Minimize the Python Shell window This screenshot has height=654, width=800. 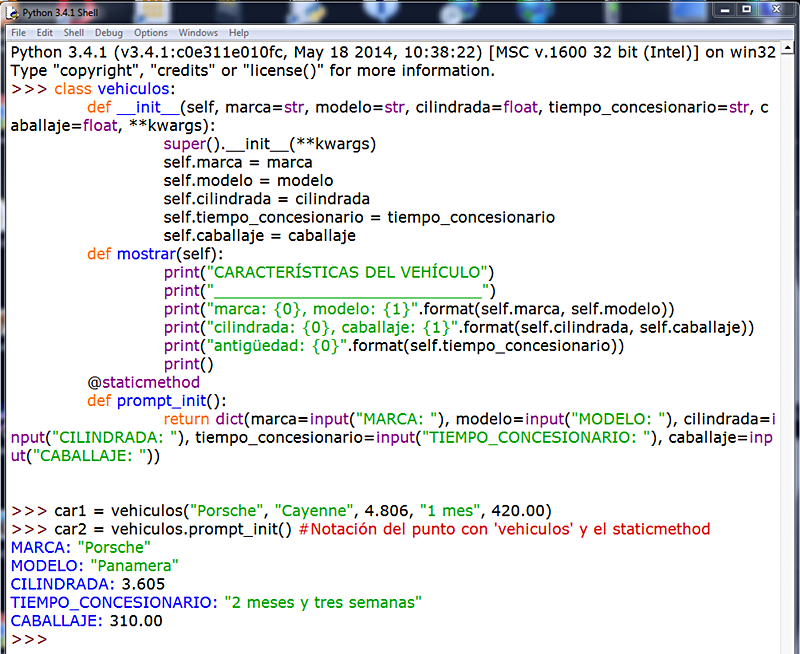click(x=725, y=9)
